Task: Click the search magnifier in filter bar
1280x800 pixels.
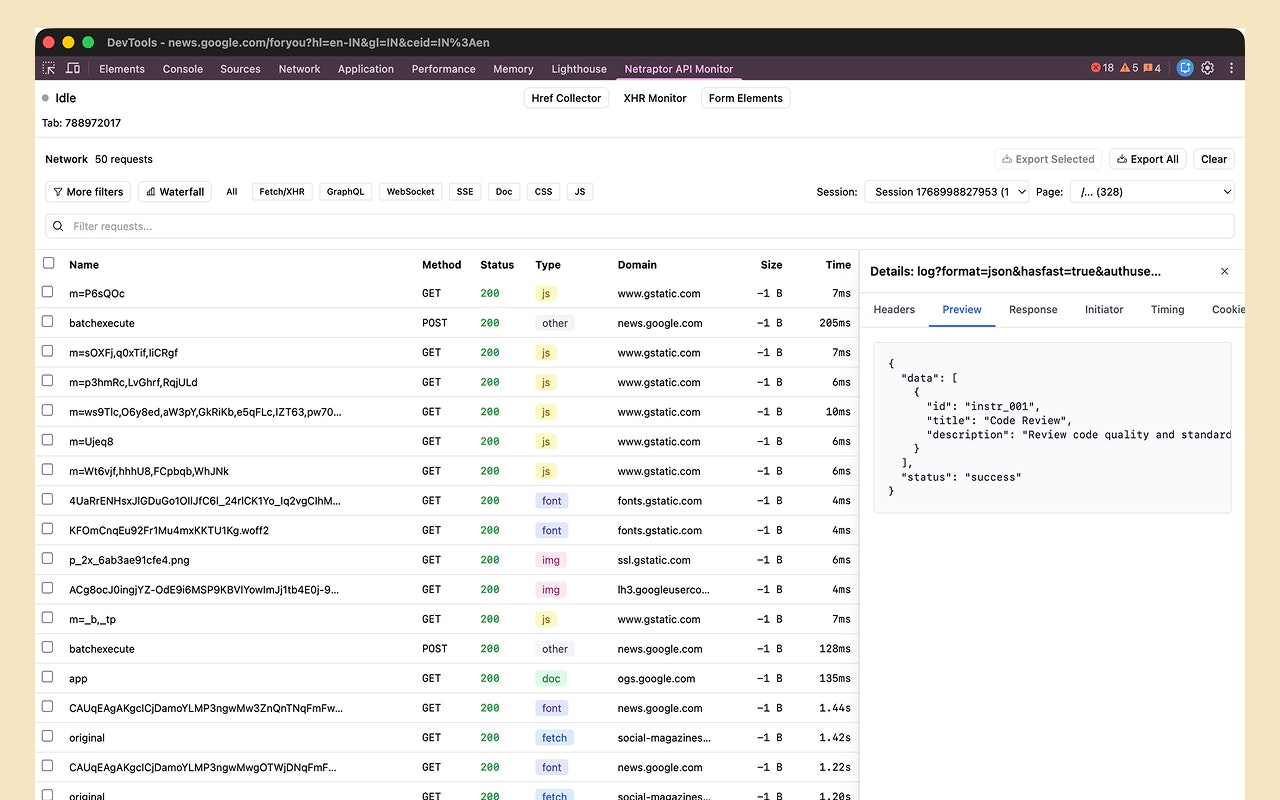Action: 57,226
